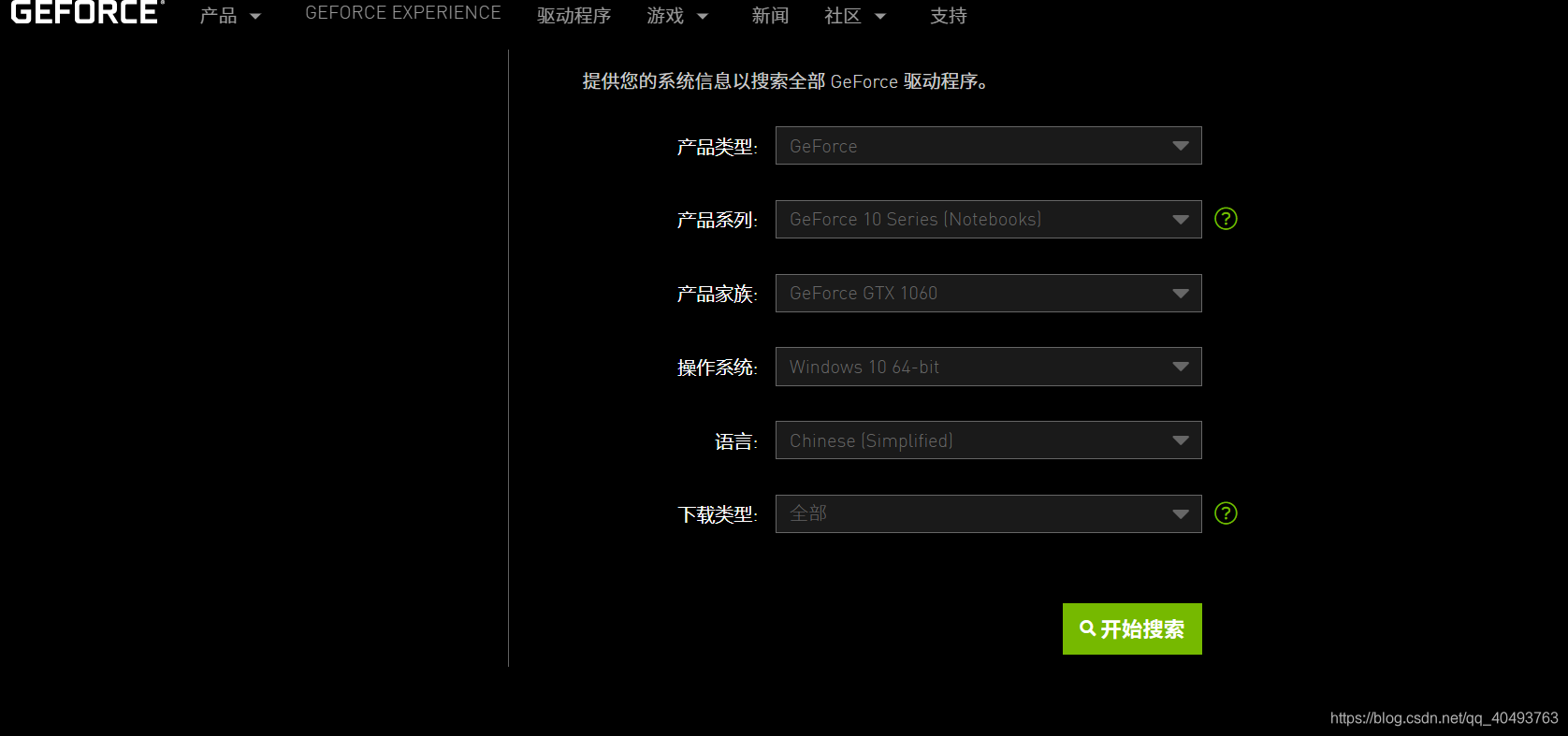The image size is (1568, 736).
Task: Click the 开始搜索 search button
Action: click(x=1132, y=628)
